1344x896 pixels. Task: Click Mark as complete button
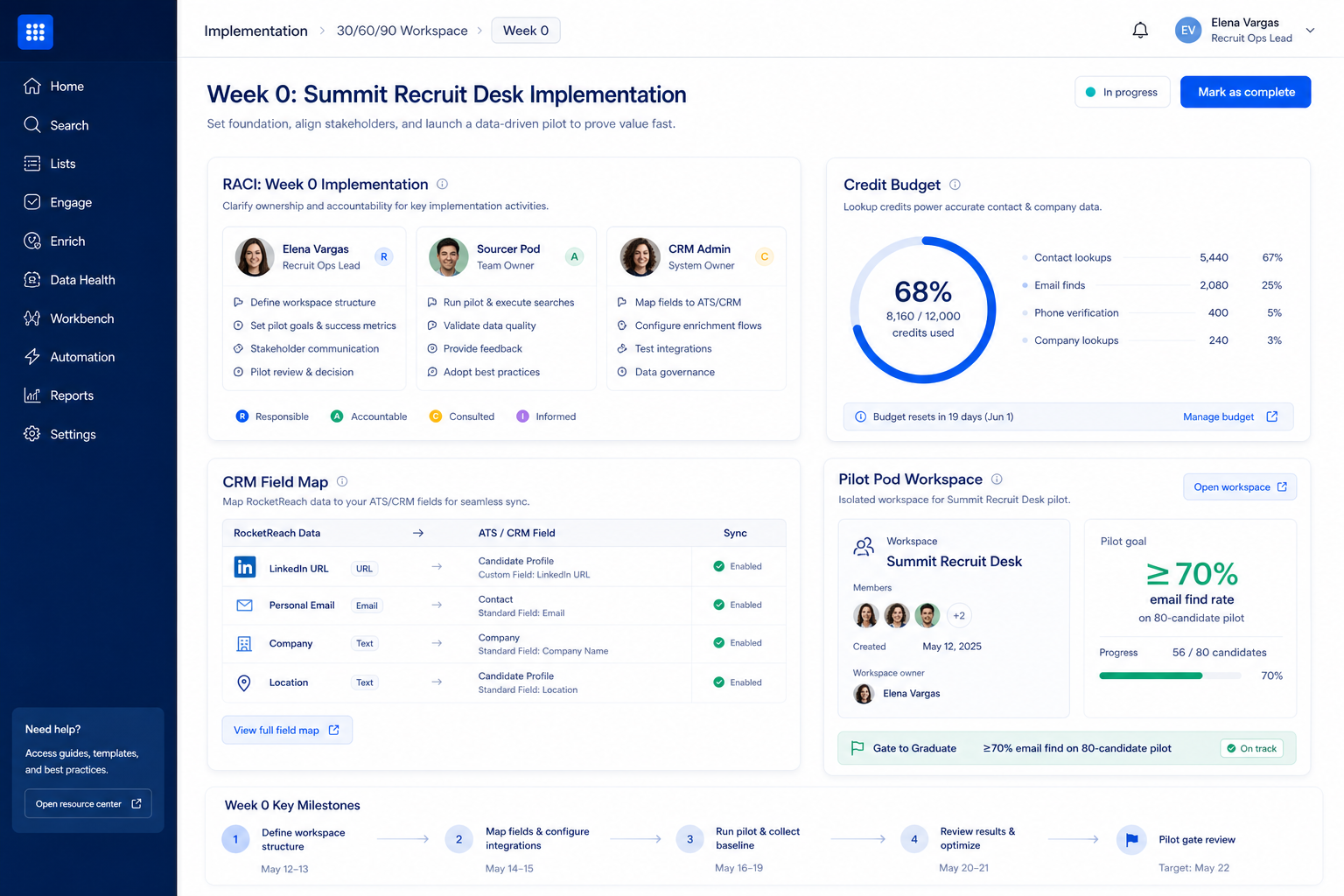1245,92
